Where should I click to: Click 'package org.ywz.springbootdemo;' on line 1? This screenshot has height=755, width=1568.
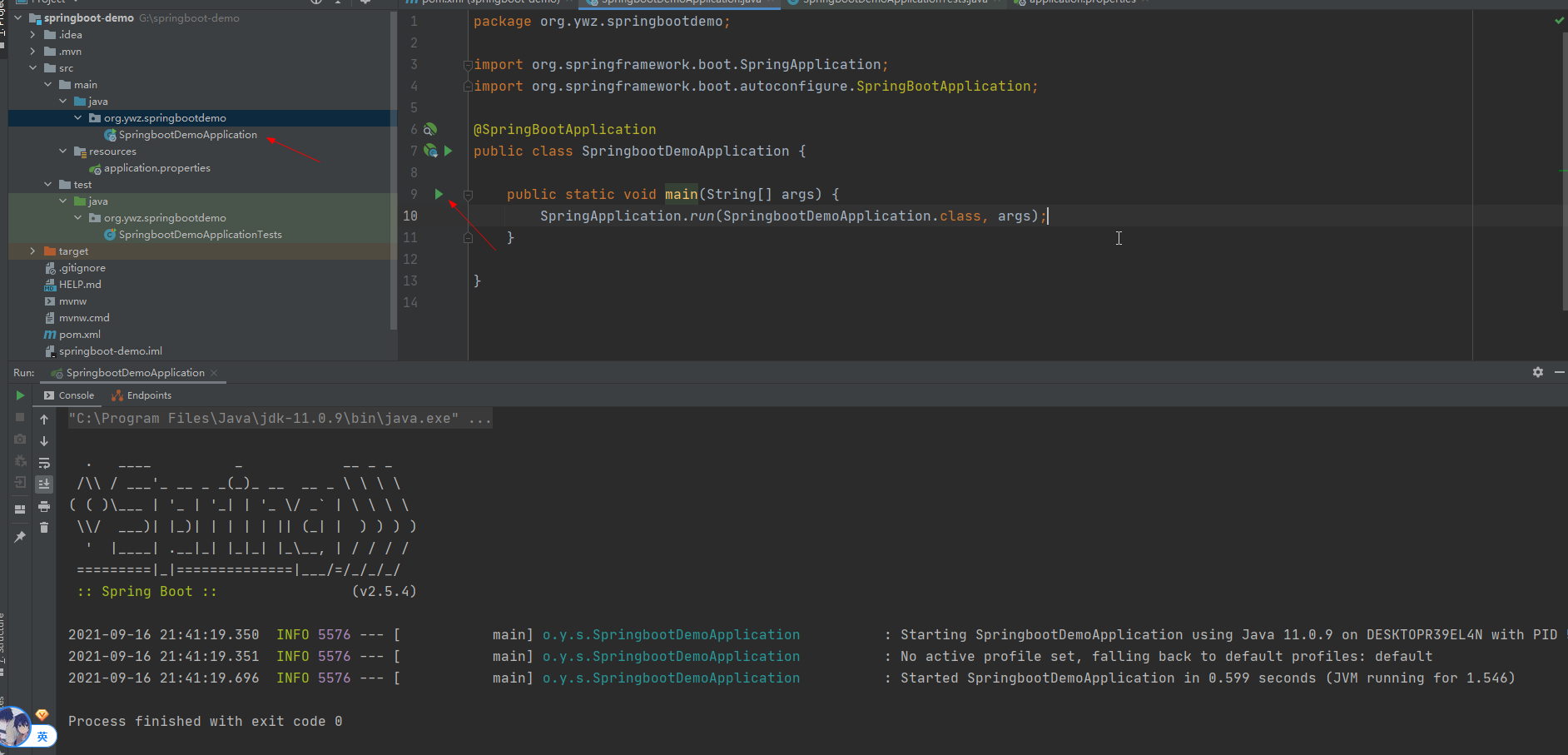tap(601, 21)
